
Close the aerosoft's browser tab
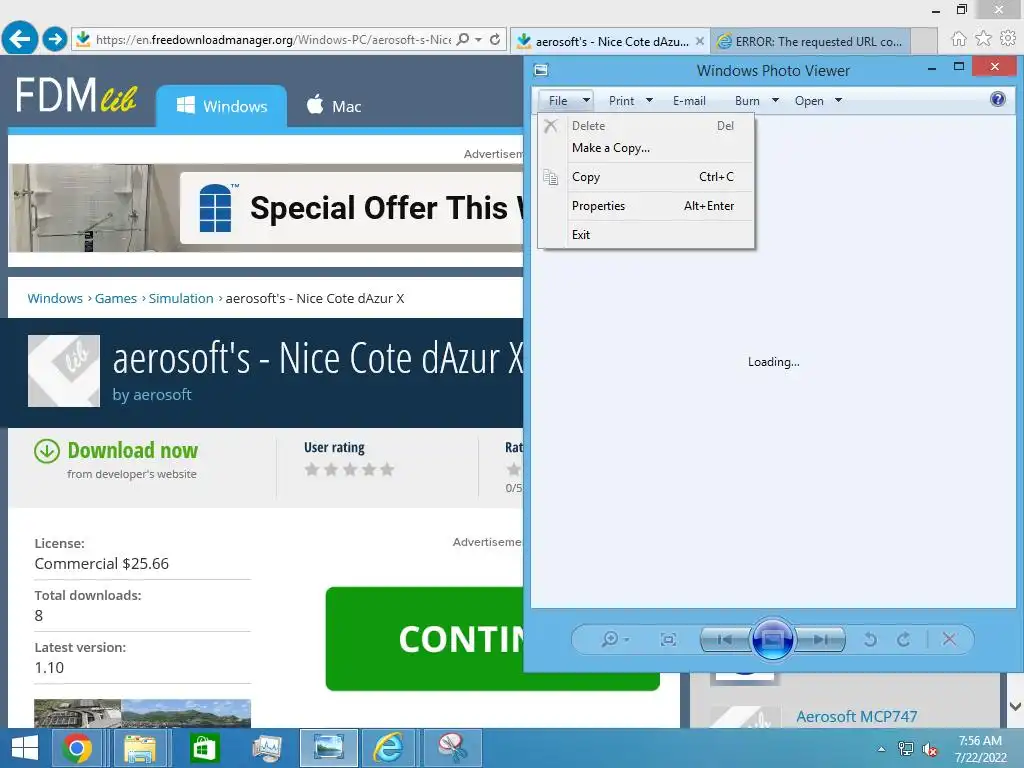coord(699,41)
